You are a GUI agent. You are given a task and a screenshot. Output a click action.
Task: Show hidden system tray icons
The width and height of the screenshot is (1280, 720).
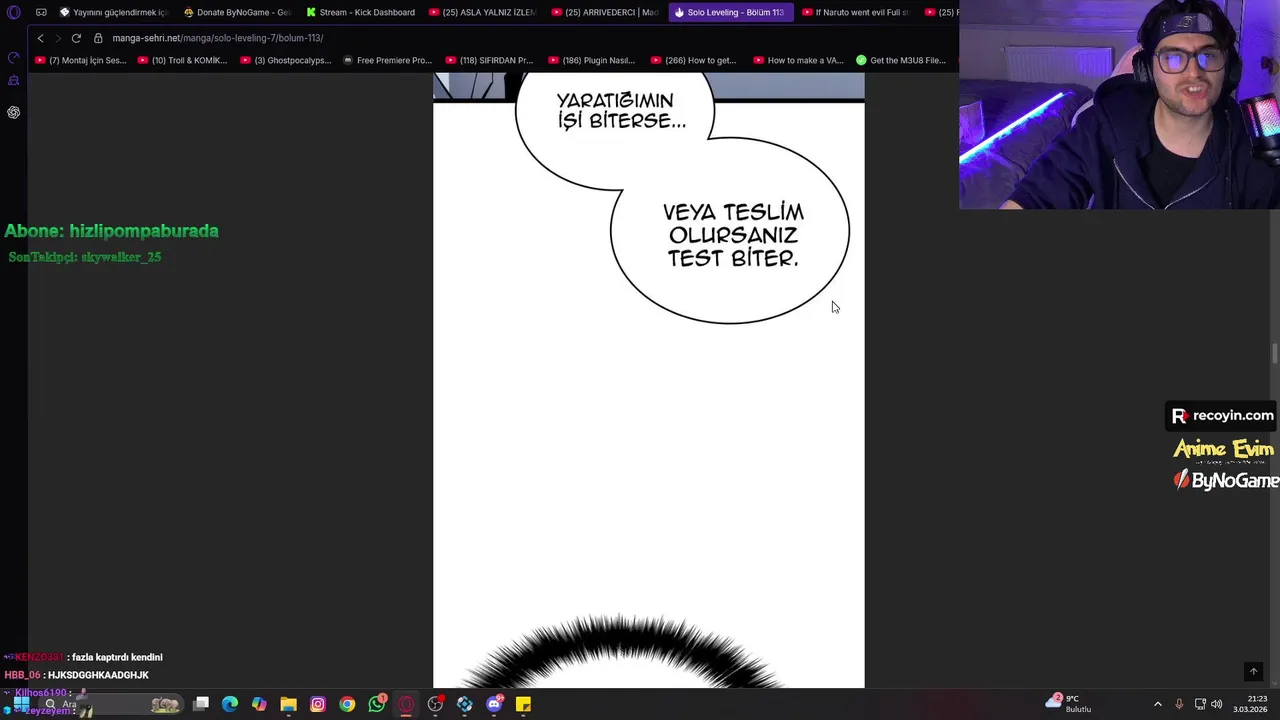click(1158, 704)
